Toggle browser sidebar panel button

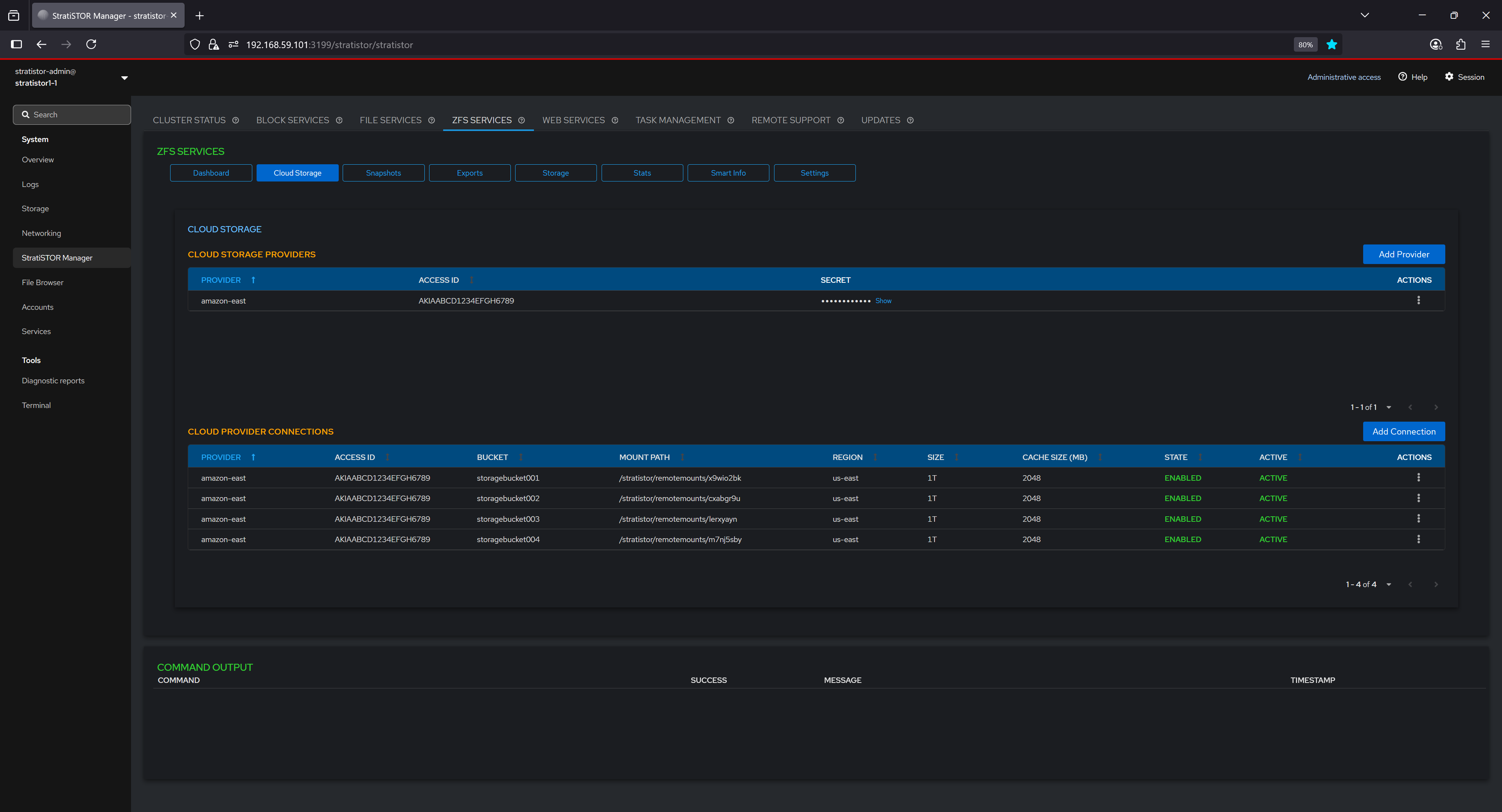point(16,44)
